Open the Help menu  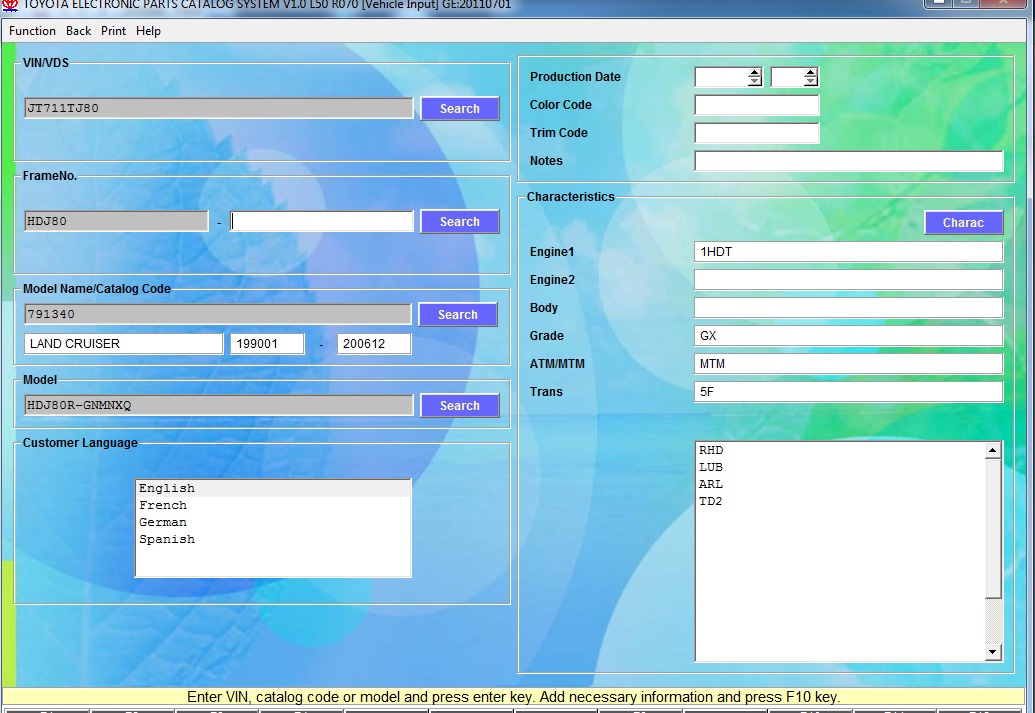(149, 31)
